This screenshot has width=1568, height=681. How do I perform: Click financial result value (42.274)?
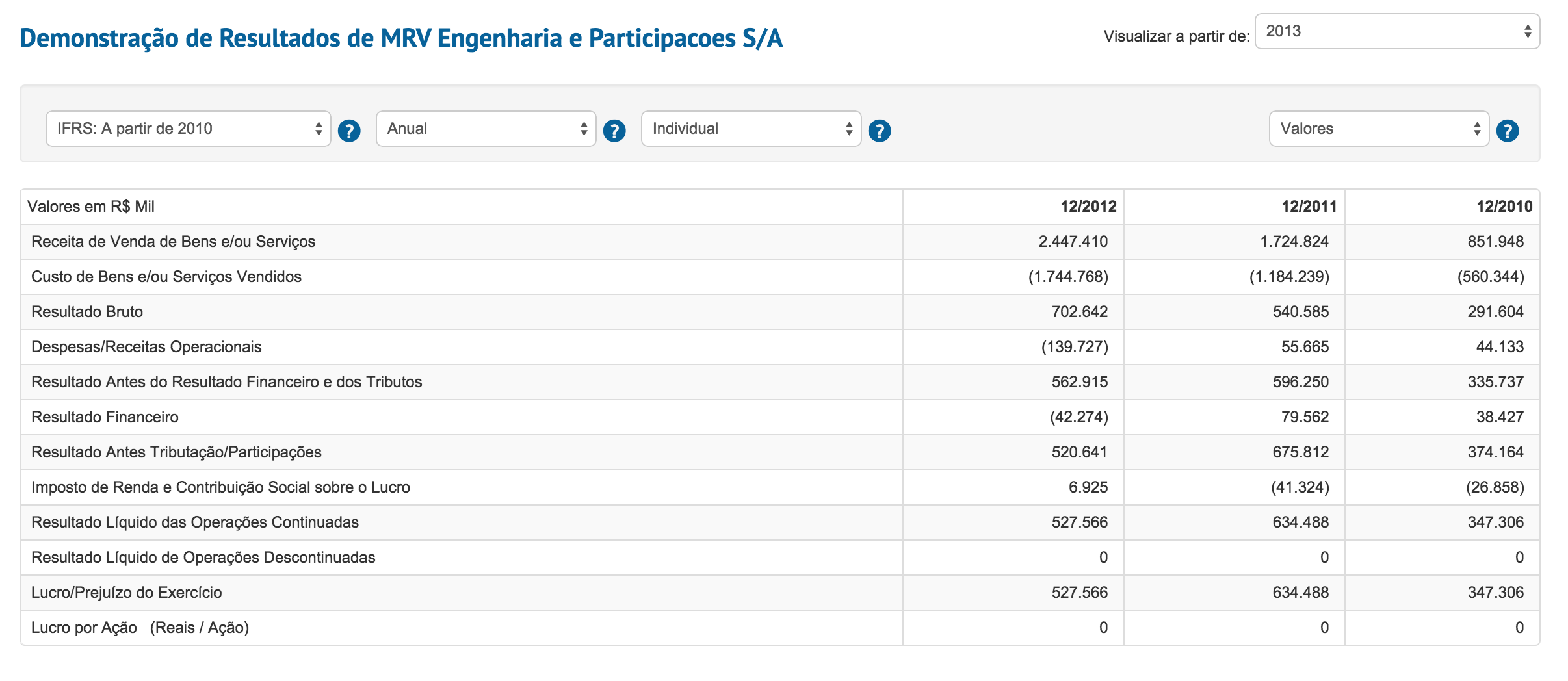tap(1079, 417)
